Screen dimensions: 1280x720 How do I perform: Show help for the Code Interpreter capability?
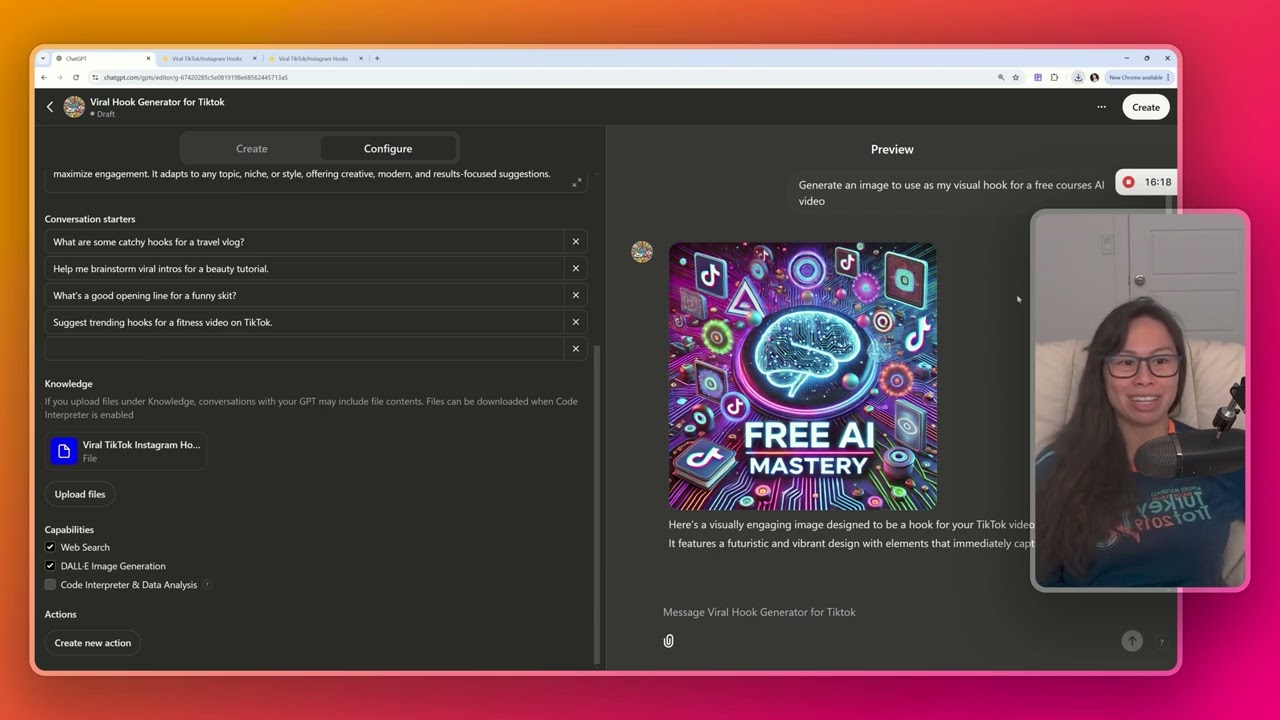[x=207, y=585]
